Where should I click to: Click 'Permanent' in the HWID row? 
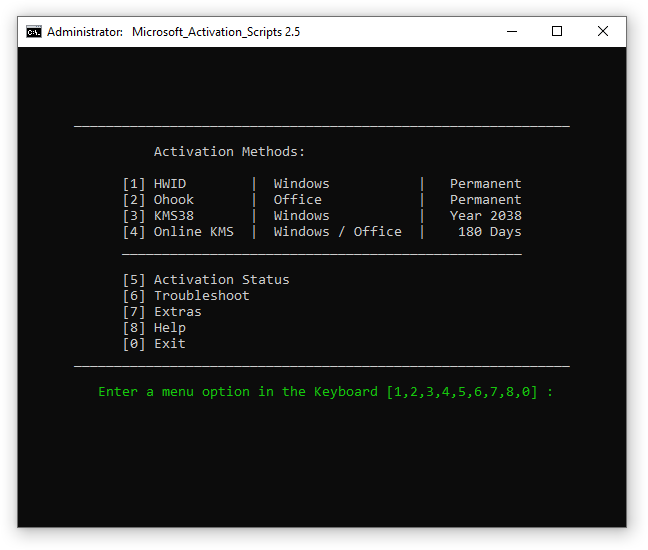coord(485,184)
